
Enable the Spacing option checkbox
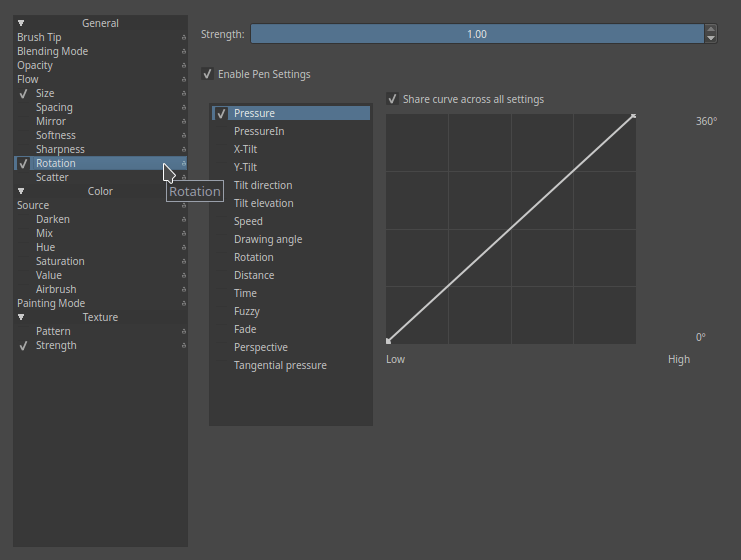(x=23, y=107)
